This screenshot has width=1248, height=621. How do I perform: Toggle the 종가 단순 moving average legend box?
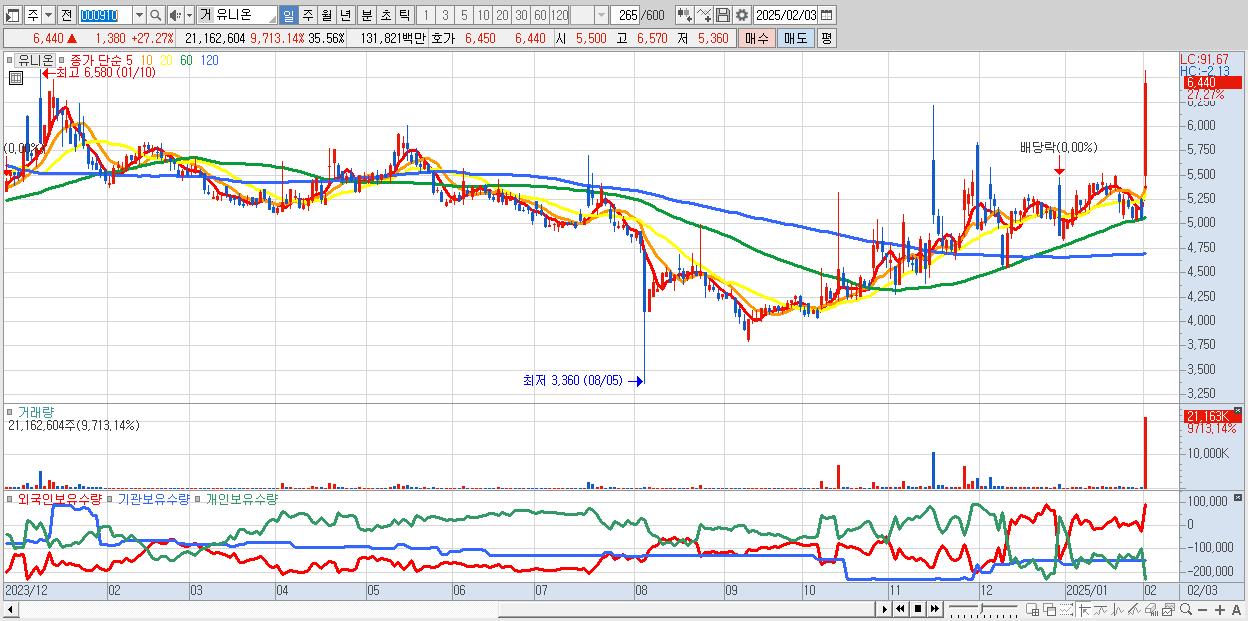click(61, 60)
